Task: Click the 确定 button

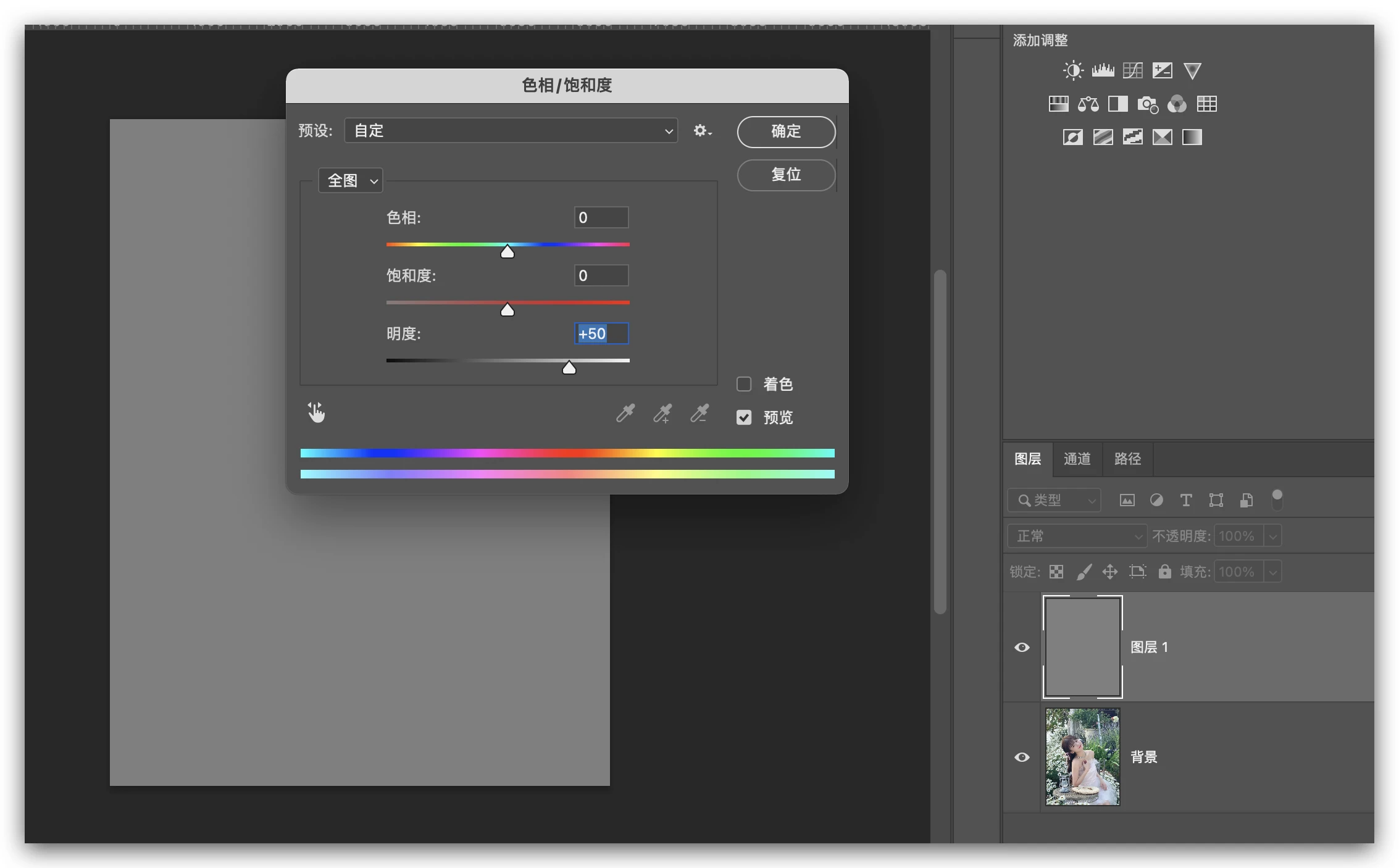Action: 786,131
